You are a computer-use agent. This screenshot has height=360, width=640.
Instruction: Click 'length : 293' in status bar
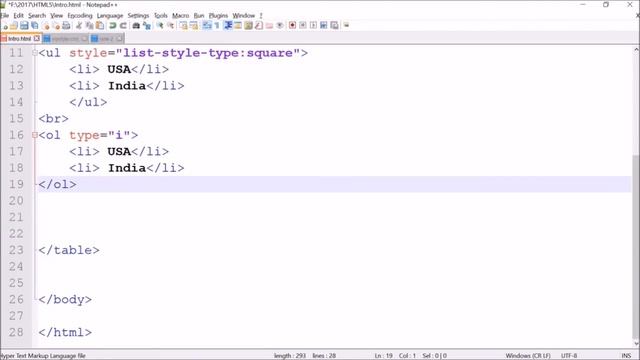(289, 356)
